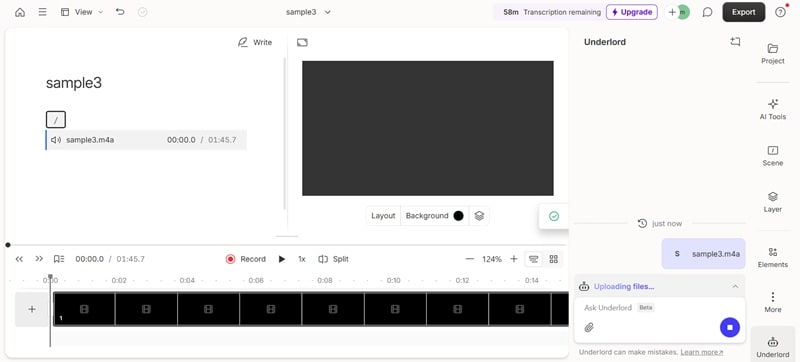Viewport: 800px width, 362px height.
Task: Click the playhead progress bar handle
Action: pos(8,245)
